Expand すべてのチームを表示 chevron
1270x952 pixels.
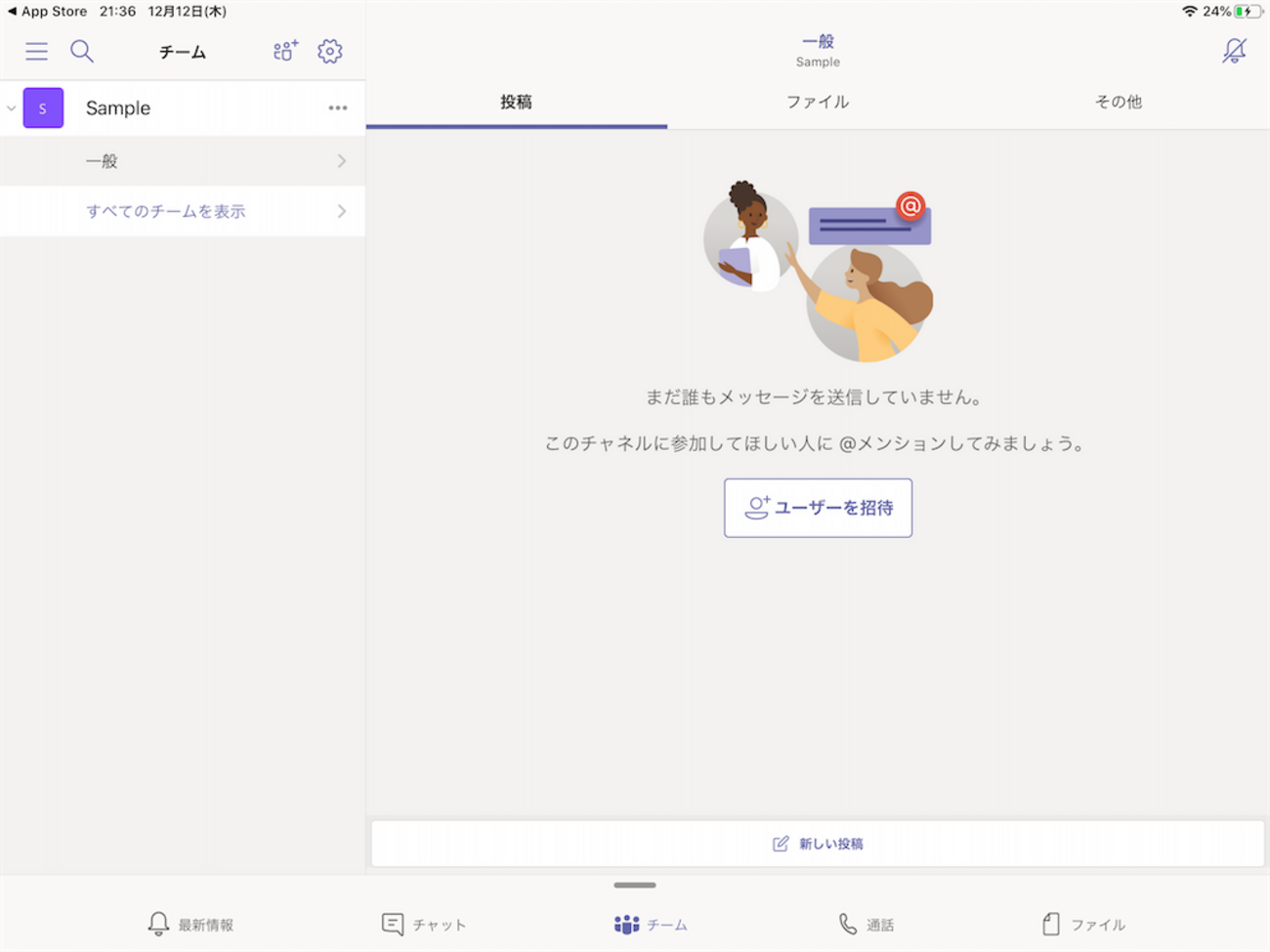tap(342, 211)
